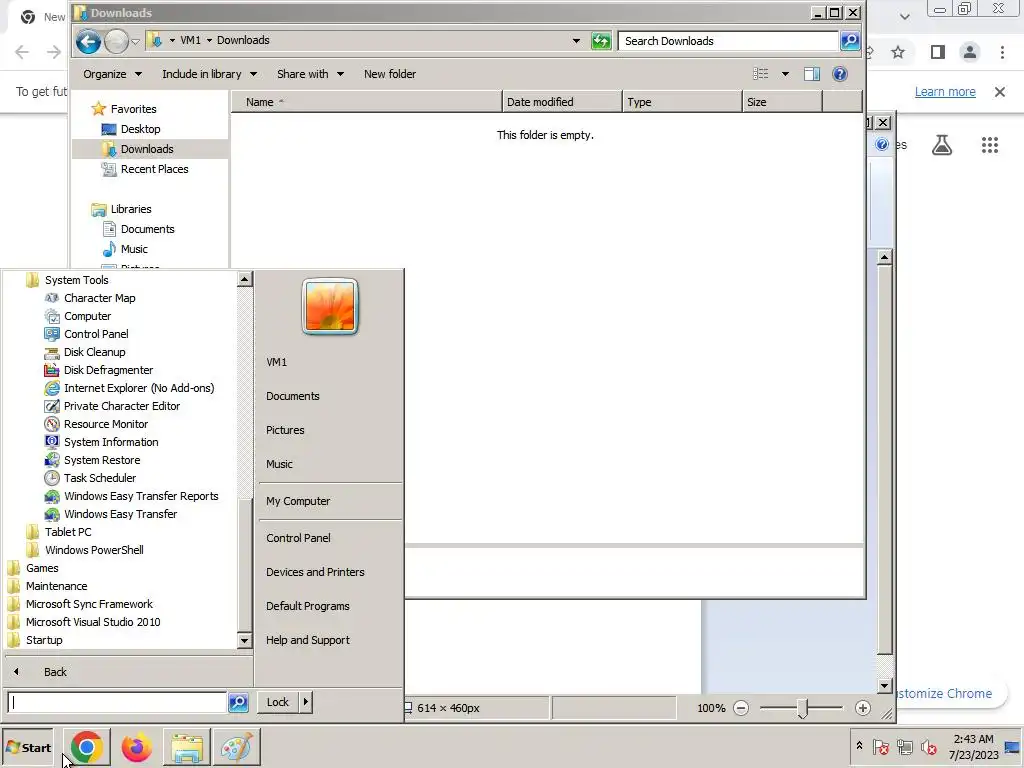Viewport: 1024px width, 768px height.
Task: Click the Start menu search input box
Action: click(x=118, y=702)
